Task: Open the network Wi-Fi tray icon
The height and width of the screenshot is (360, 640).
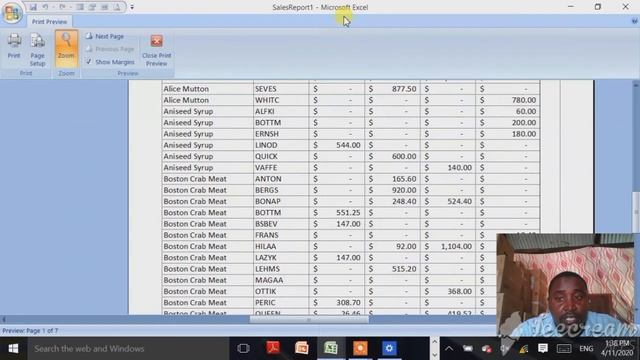Action: click(x=524, y=349)
